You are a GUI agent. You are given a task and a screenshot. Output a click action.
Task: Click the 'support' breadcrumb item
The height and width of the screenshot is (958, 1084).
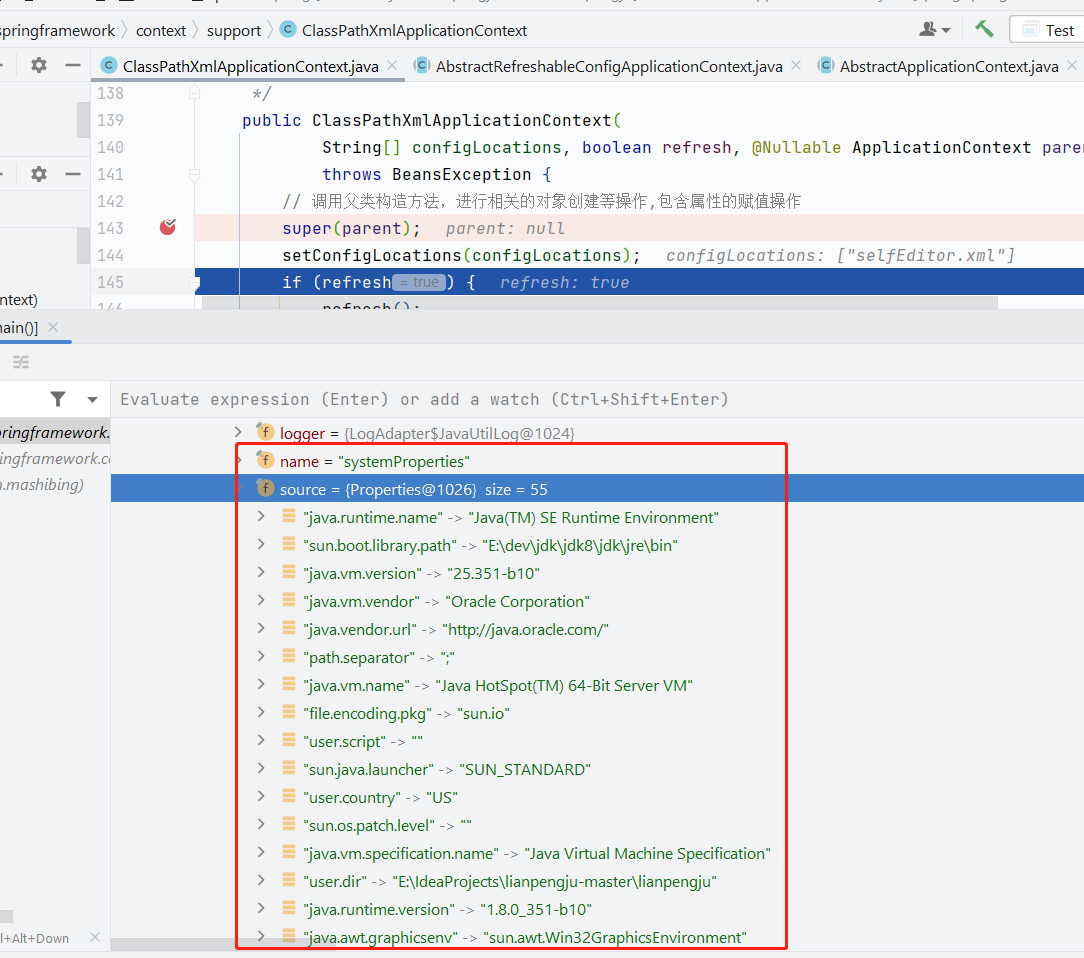click(x=234, y=30)
